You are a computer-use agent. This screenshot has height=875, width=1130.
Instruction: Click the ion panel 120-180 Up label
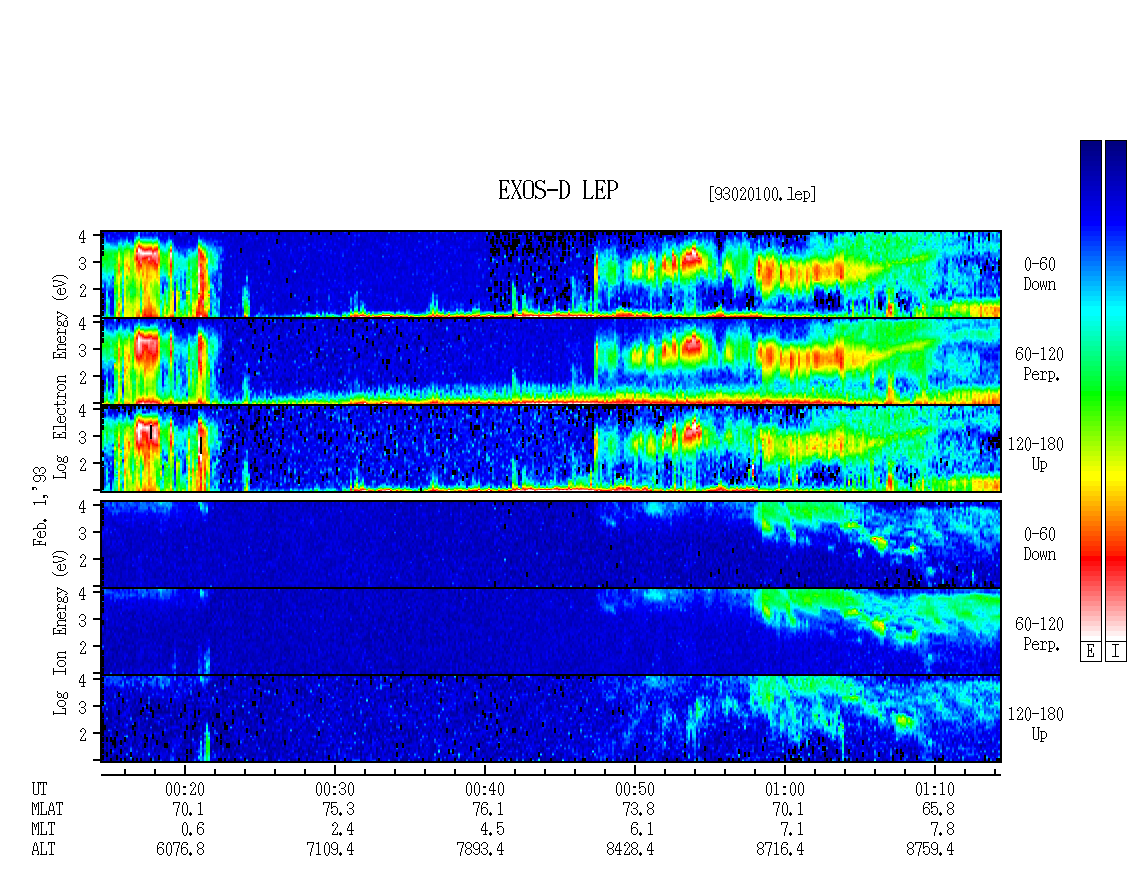(1036, 724)
